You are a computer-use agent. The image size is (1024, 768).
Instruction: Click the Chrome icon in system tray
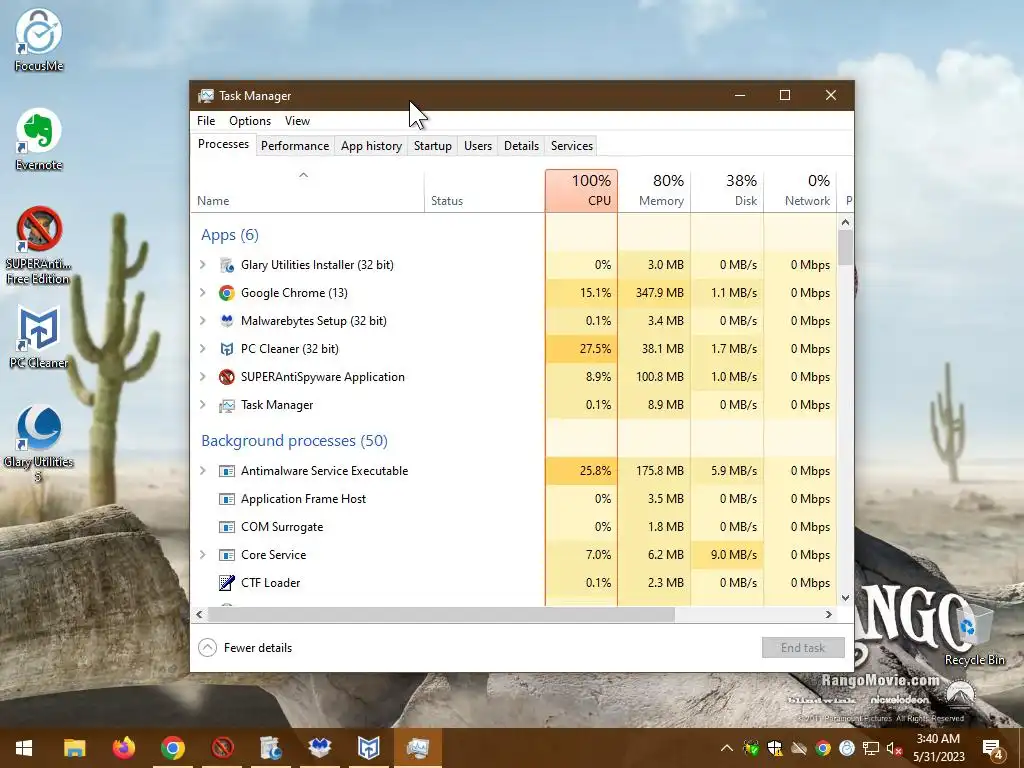point(823,748)
